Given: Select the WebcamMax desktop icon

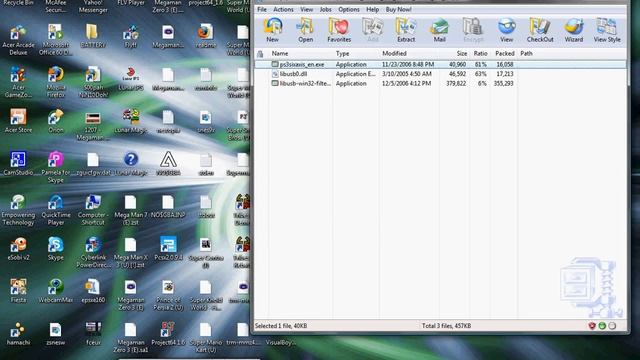Looking at the screenshot, I should tap(56, 291).
